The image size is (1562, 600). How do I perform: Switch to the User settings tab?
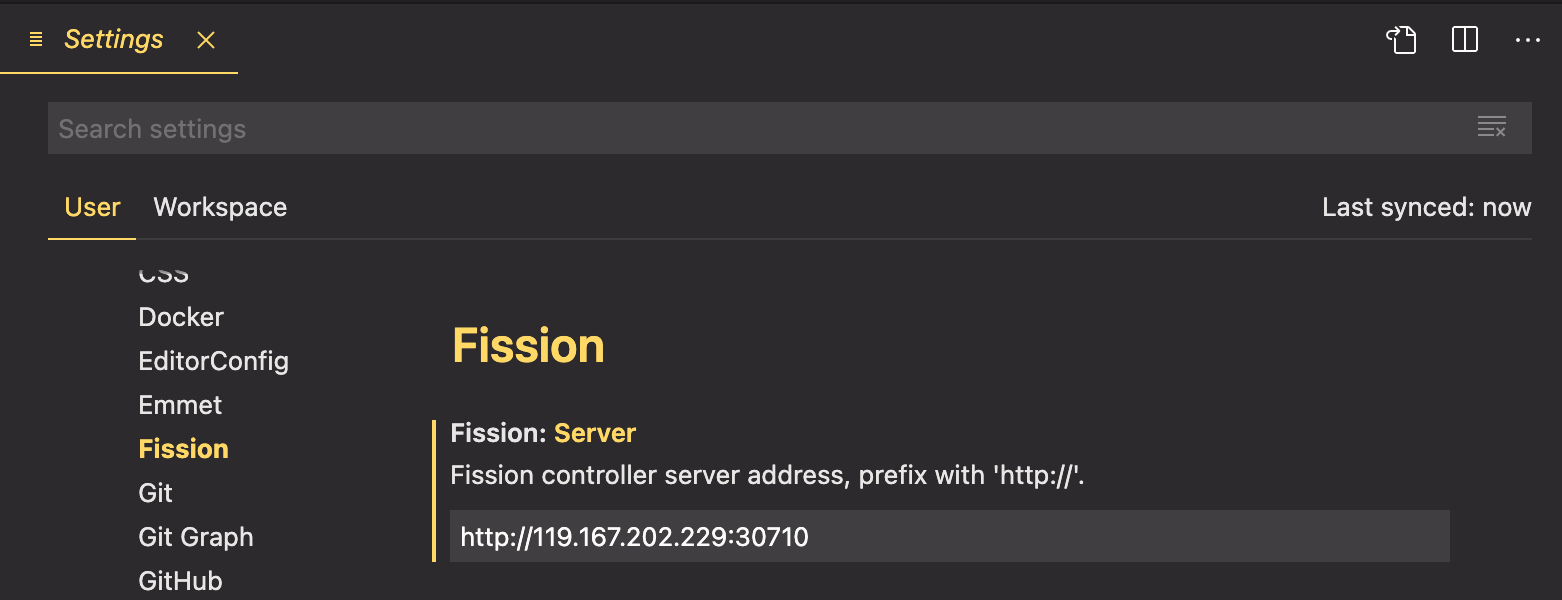click(x=92, y=207)
